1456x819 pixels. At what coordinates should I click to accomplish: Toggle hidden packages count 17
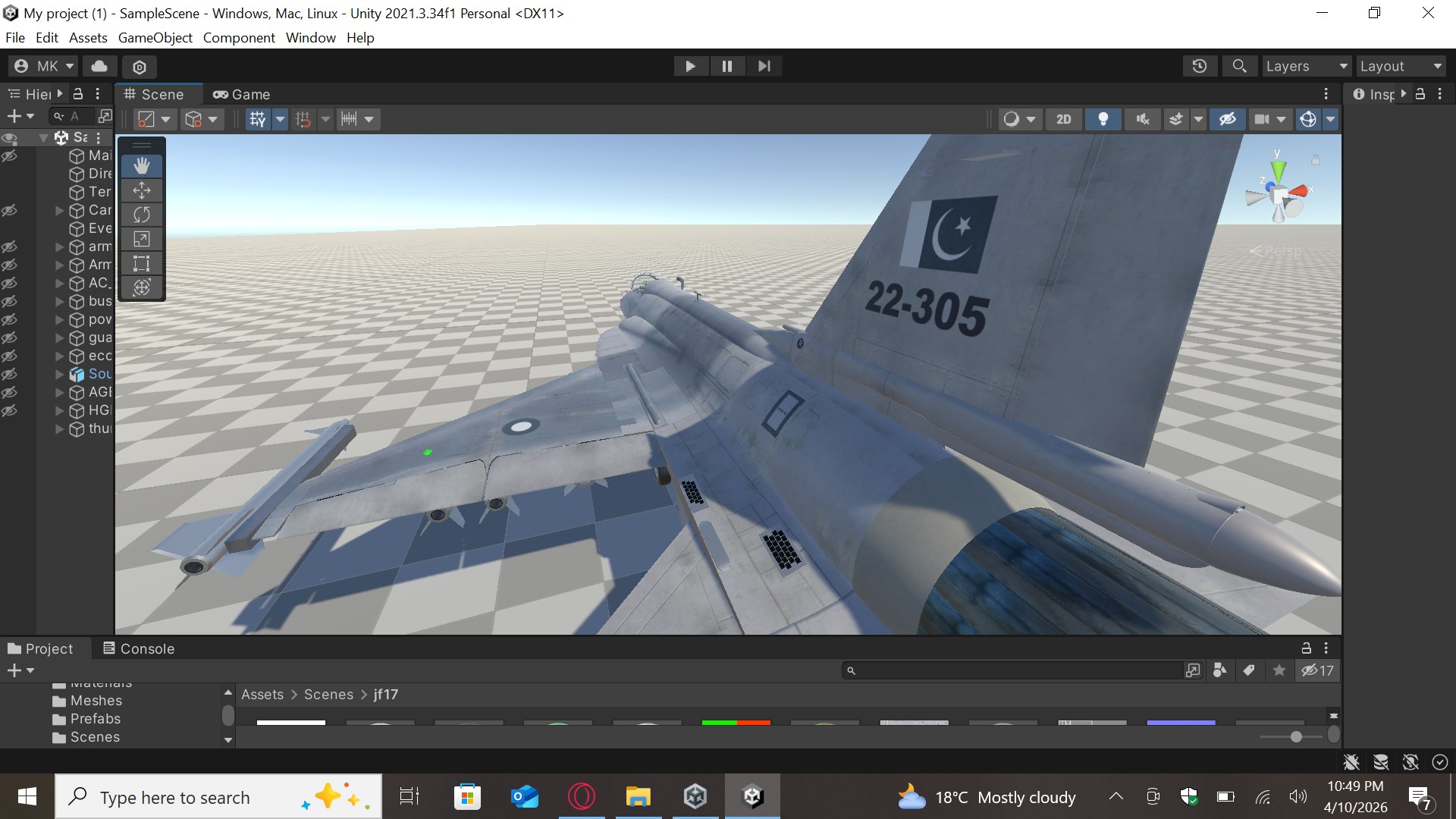click(x=1317, y=670)
